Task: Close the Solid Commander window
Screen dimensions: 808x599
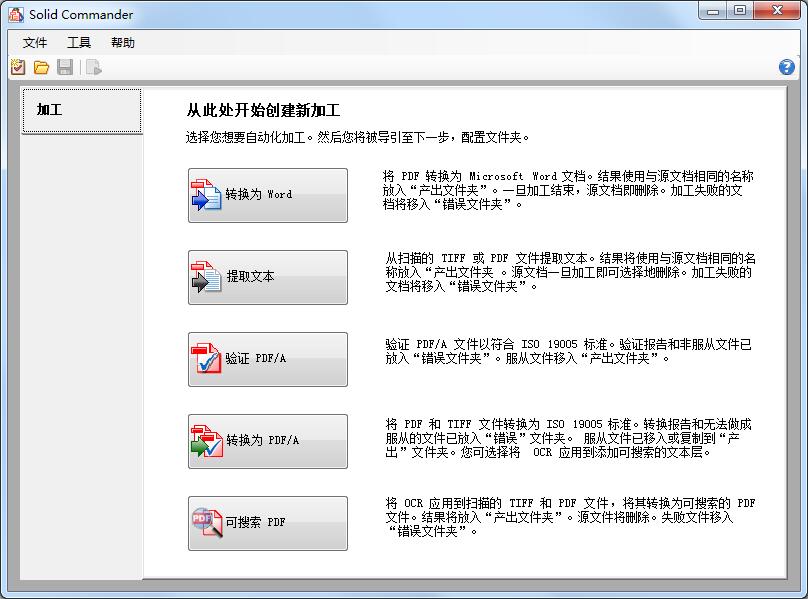Action: (777, 11)
